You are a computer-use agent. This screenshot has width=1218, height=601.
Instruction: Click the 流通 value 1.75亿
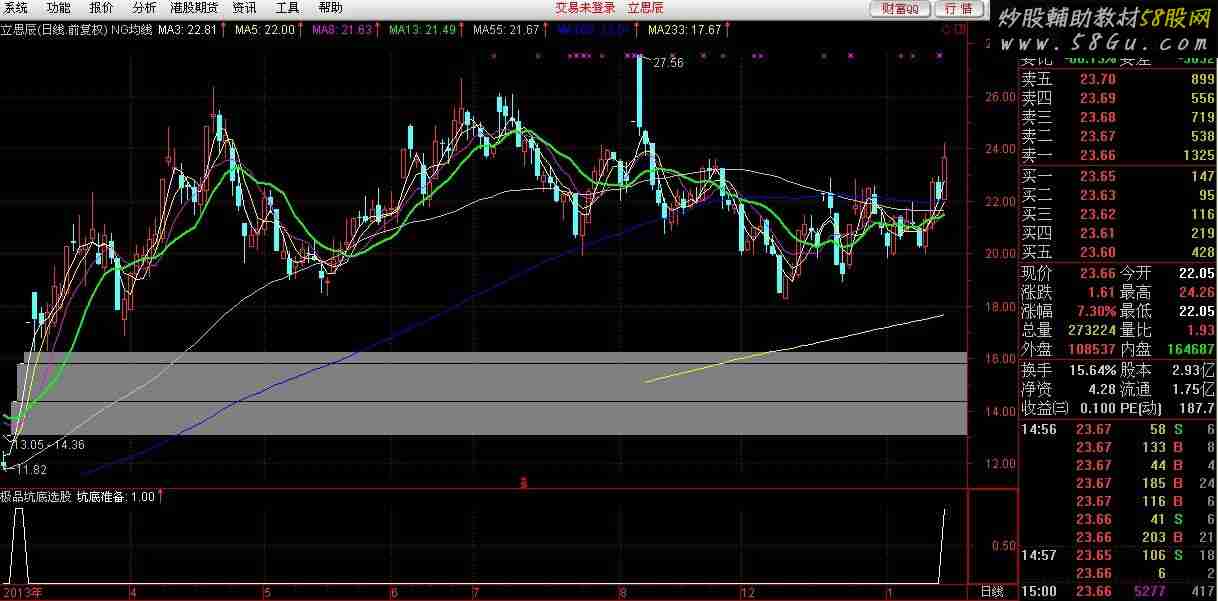[1191, 389]
